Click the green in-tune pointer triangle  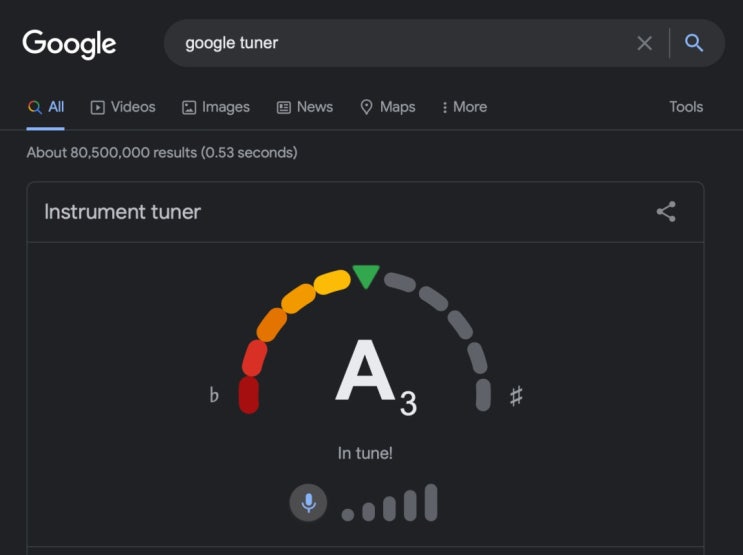(x=366, y=276)
